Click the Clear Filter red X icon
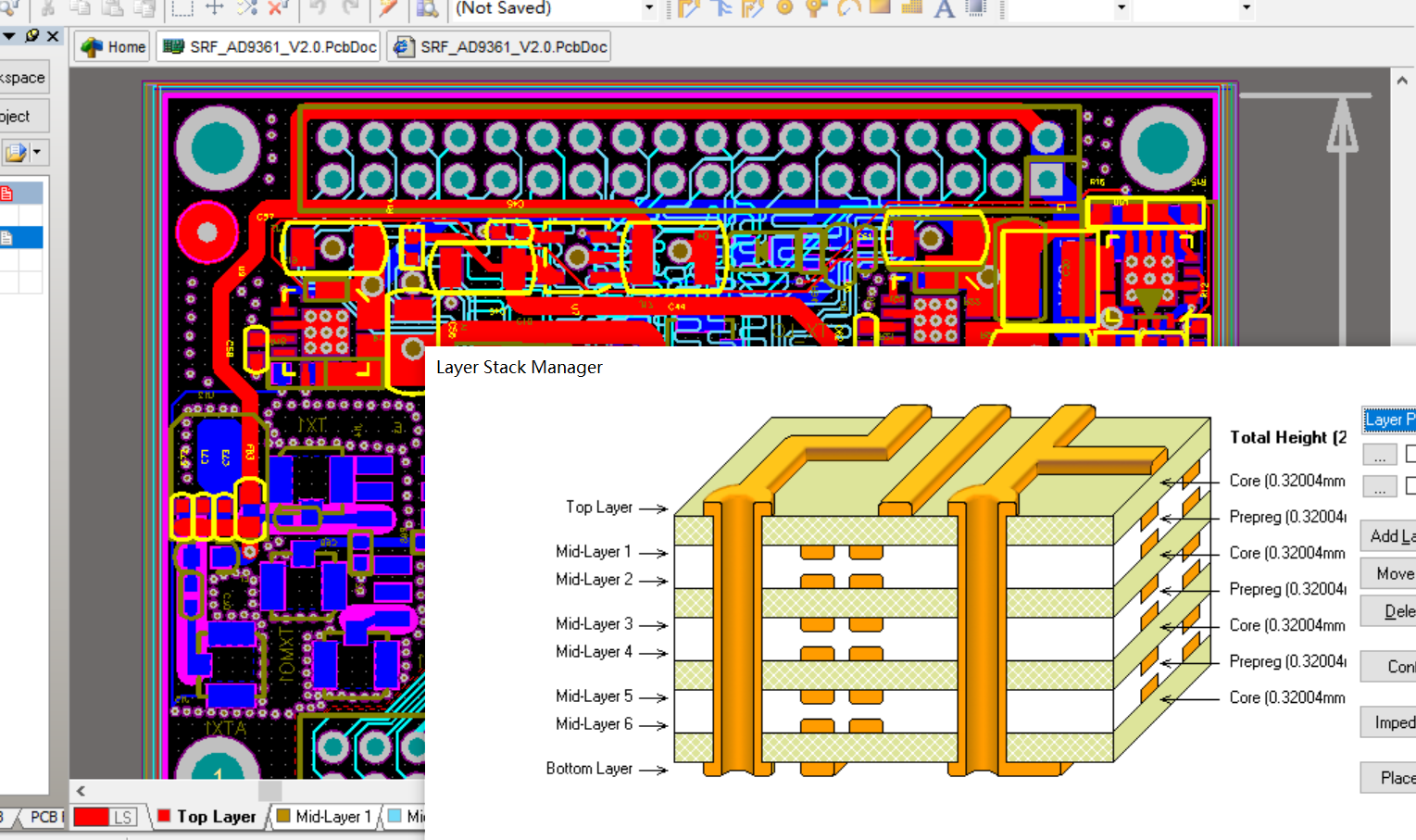 (277, 7)
